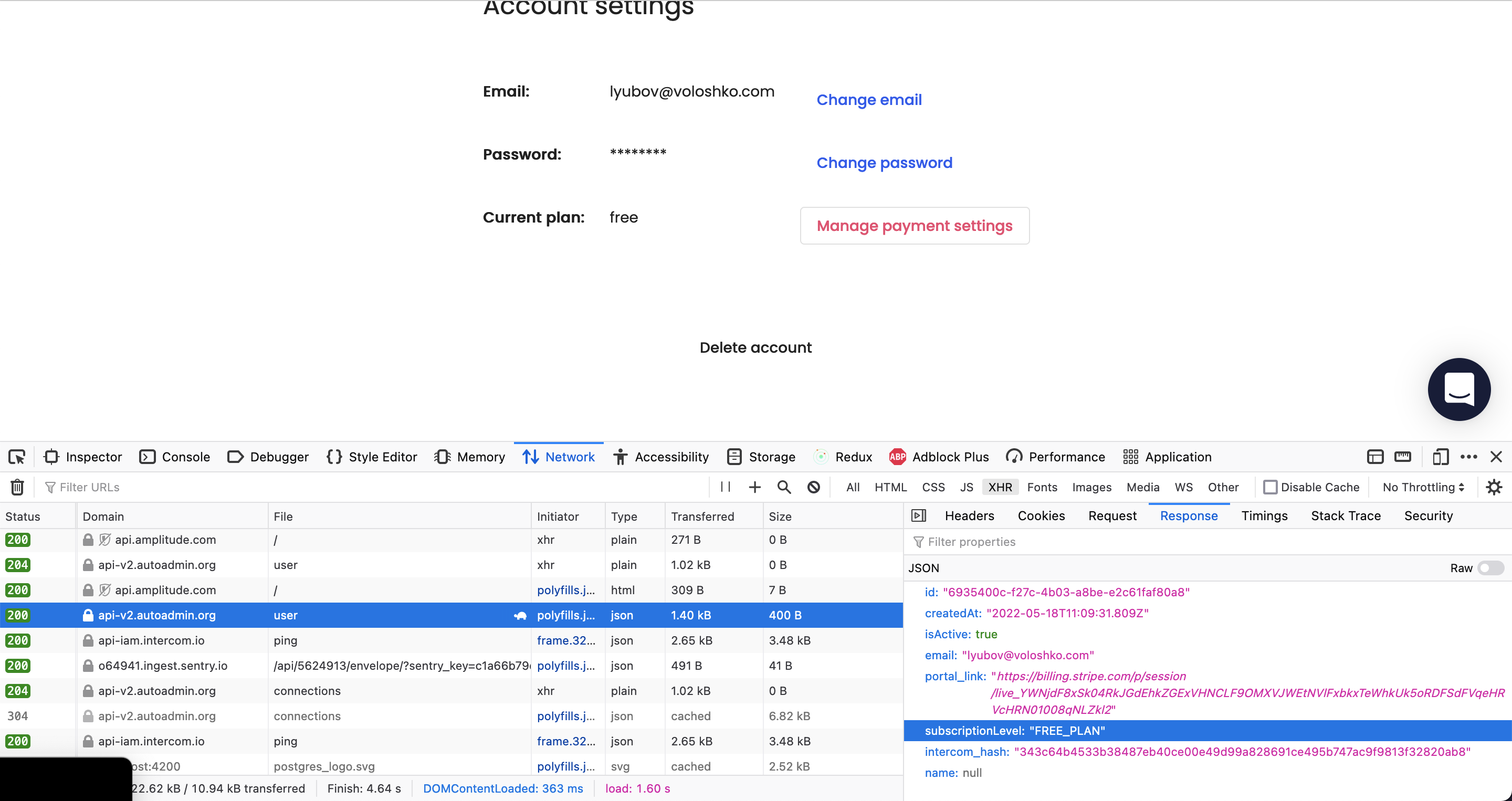Toggle Raw view of JSON response
1512x801 pixels.
coord(1490,567)
